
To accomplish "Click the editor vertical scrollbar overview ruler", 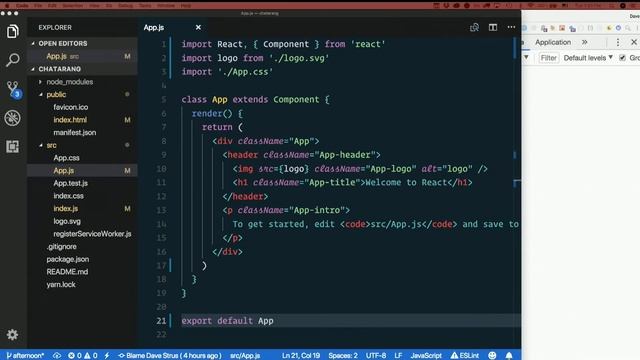I will point(517,192).
